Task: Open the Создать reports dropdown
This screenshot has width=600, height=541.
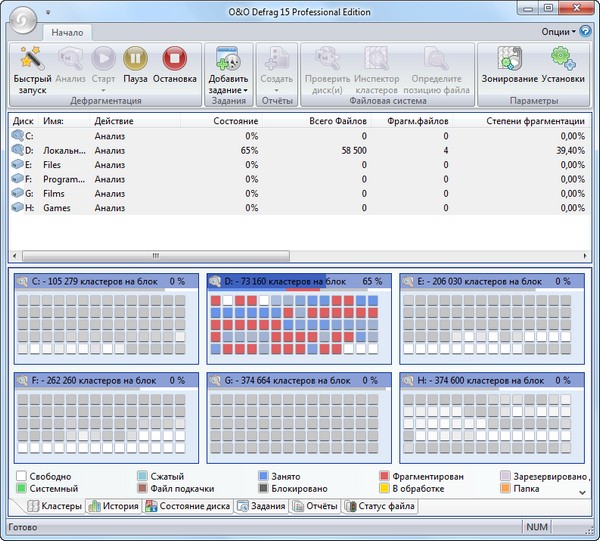Action: click(x=276, y=90)
